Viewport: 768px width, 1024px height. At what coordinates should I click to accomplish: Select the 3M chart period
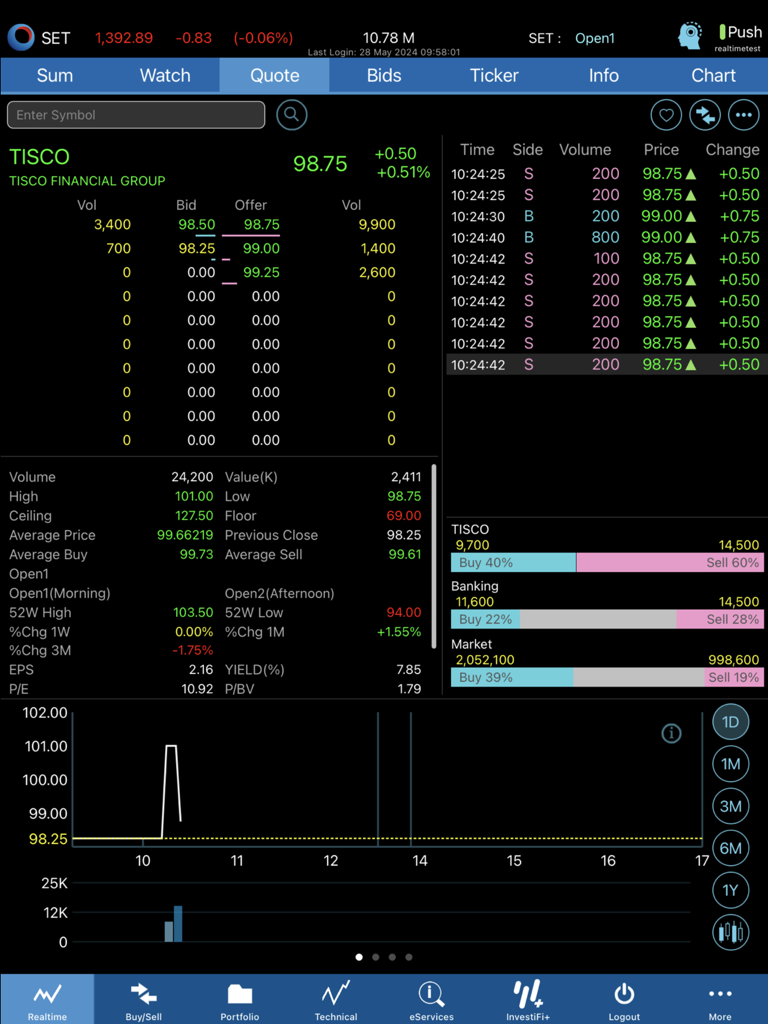tap(730, 807)
